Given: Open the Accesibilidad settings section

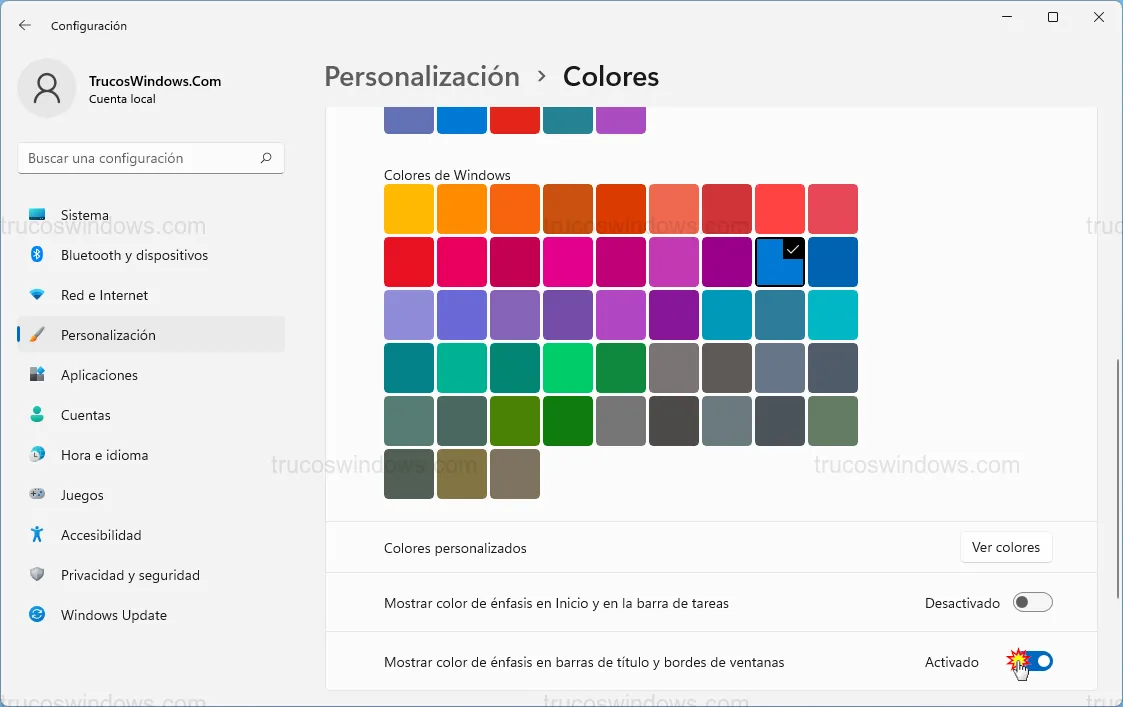Looking at the screenshot, I should tap(101, 535).
